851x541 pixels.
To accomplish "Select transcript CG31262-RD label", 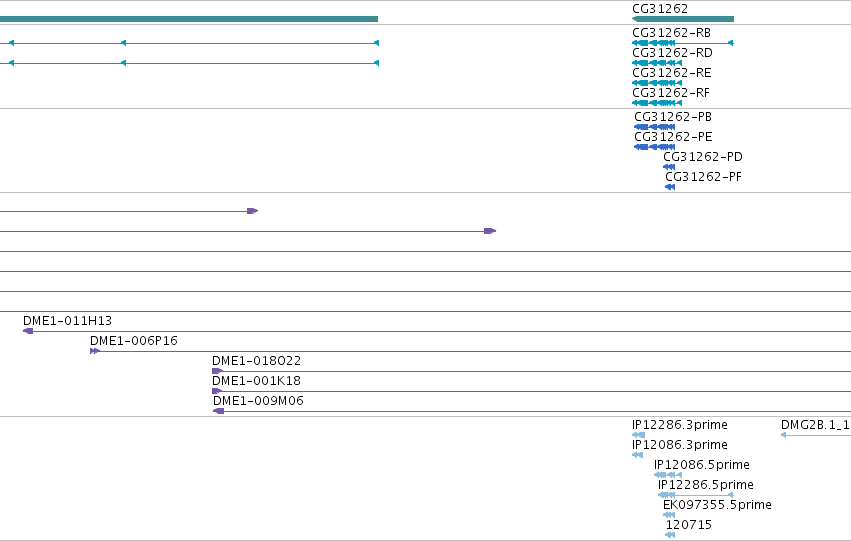I will [672, 53].
